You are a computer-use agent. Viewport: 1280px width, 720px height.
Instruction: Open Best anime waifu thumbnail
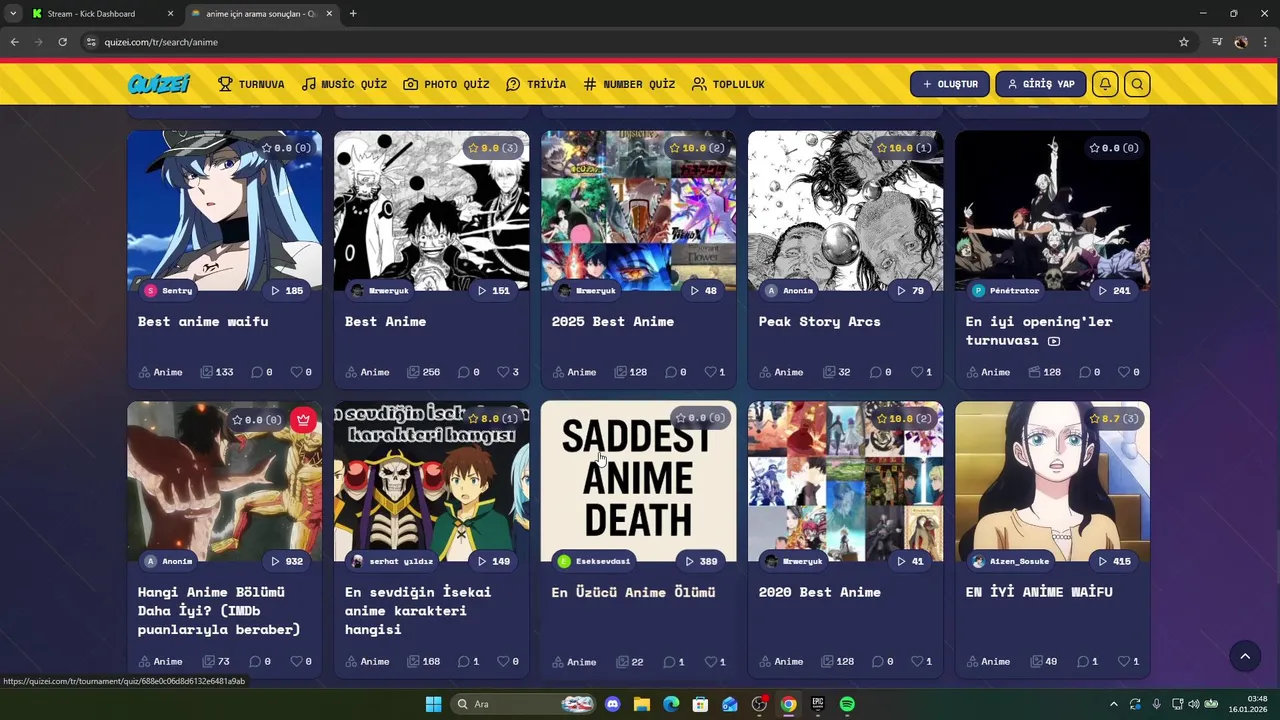pos(225,211)
